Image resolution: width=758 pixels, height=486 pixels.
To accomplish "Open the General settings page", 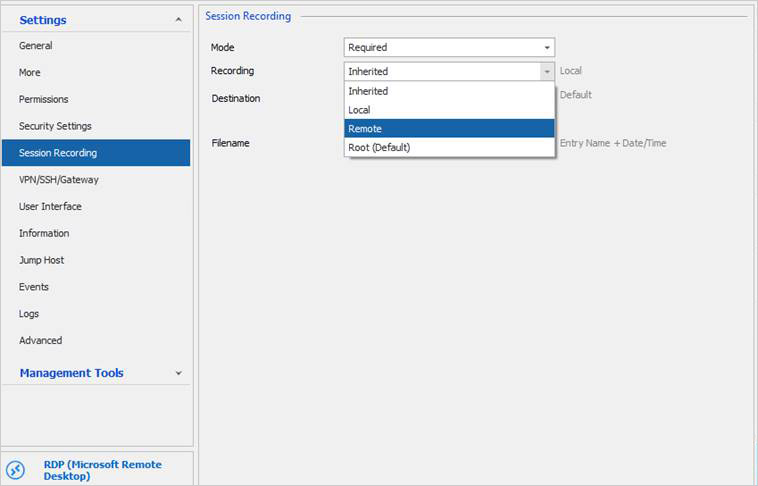I will [x=36, y=46].
